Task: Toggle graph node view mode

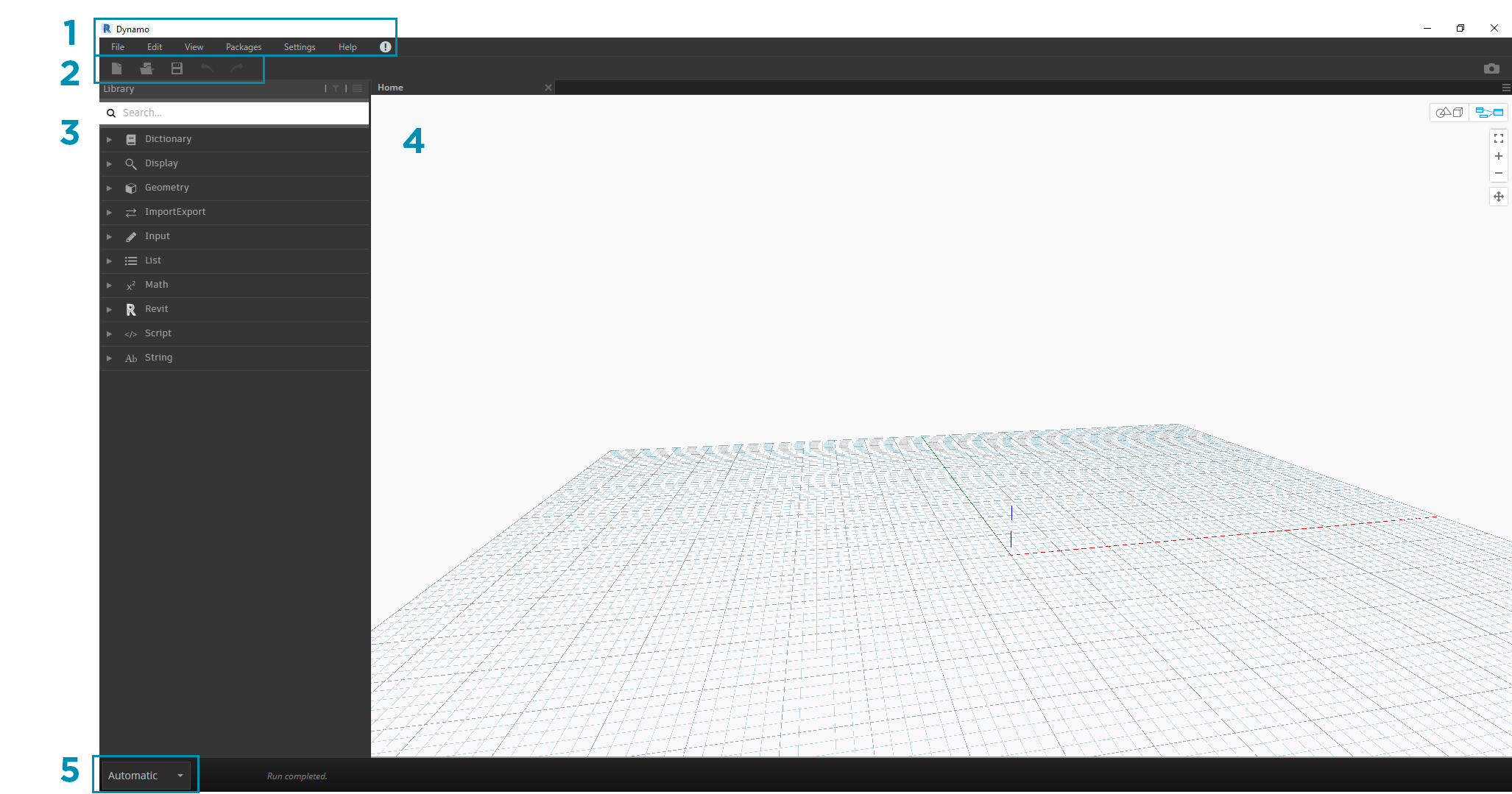Action: (x=1488, y=112)
